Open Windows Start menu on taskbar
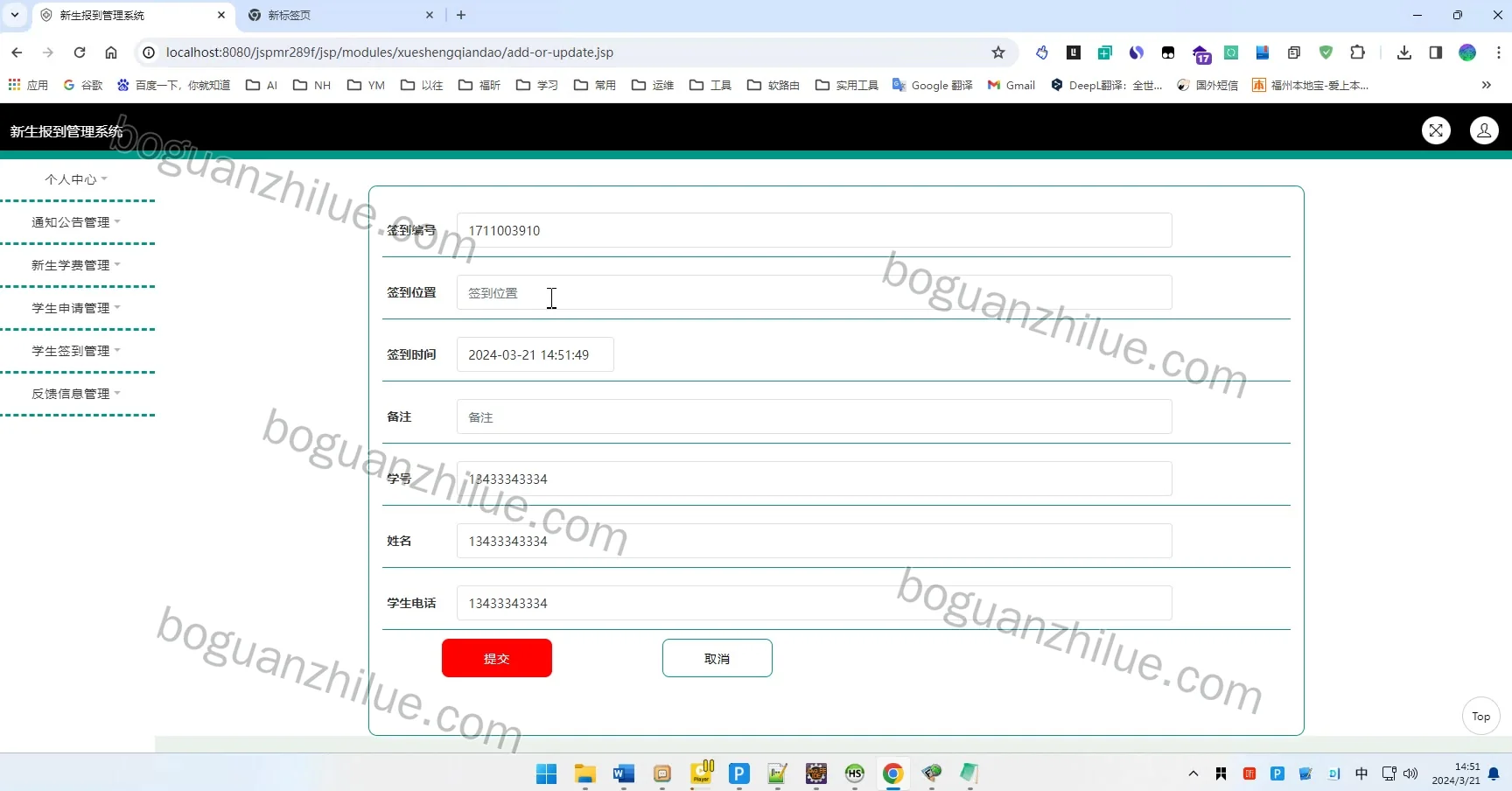Viewport: 1512px width, 791px height. tap(547, 773)
